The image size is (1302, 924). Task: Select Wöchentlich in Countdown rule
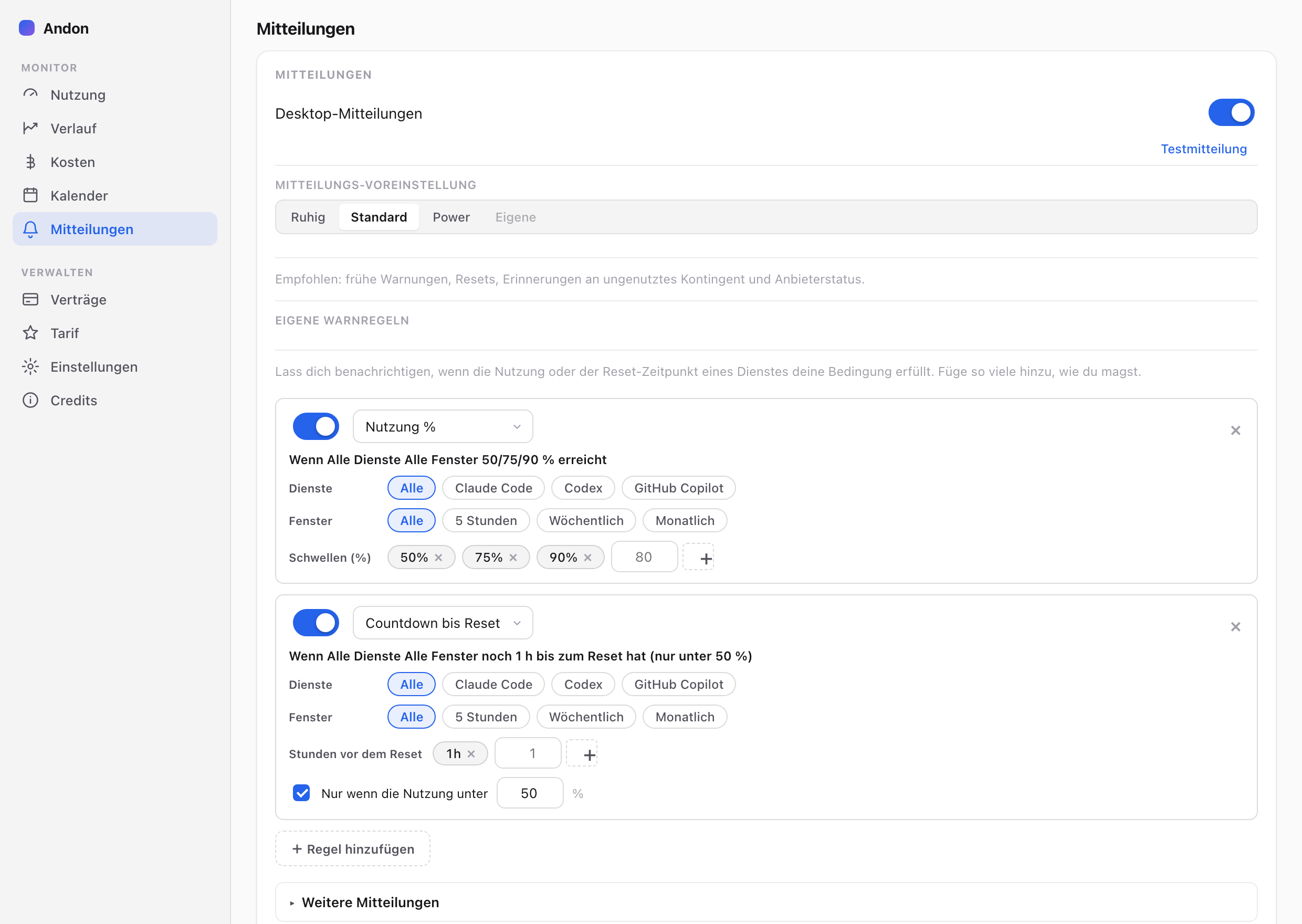[x=586, y=716]
